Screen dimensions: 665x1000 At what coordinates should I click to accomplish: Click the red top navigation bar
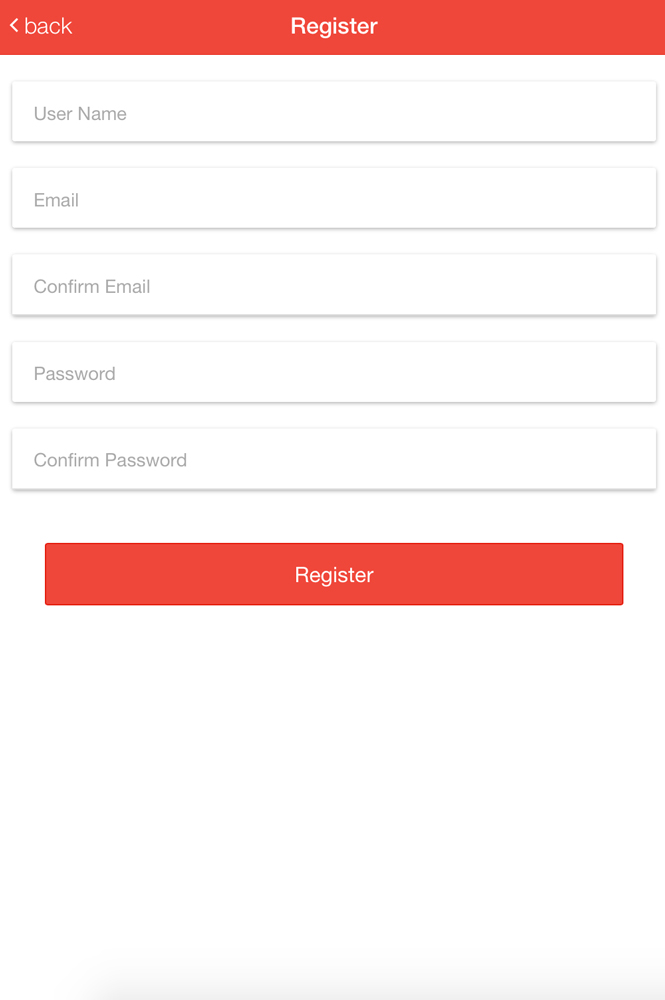(x=520, y=26)
